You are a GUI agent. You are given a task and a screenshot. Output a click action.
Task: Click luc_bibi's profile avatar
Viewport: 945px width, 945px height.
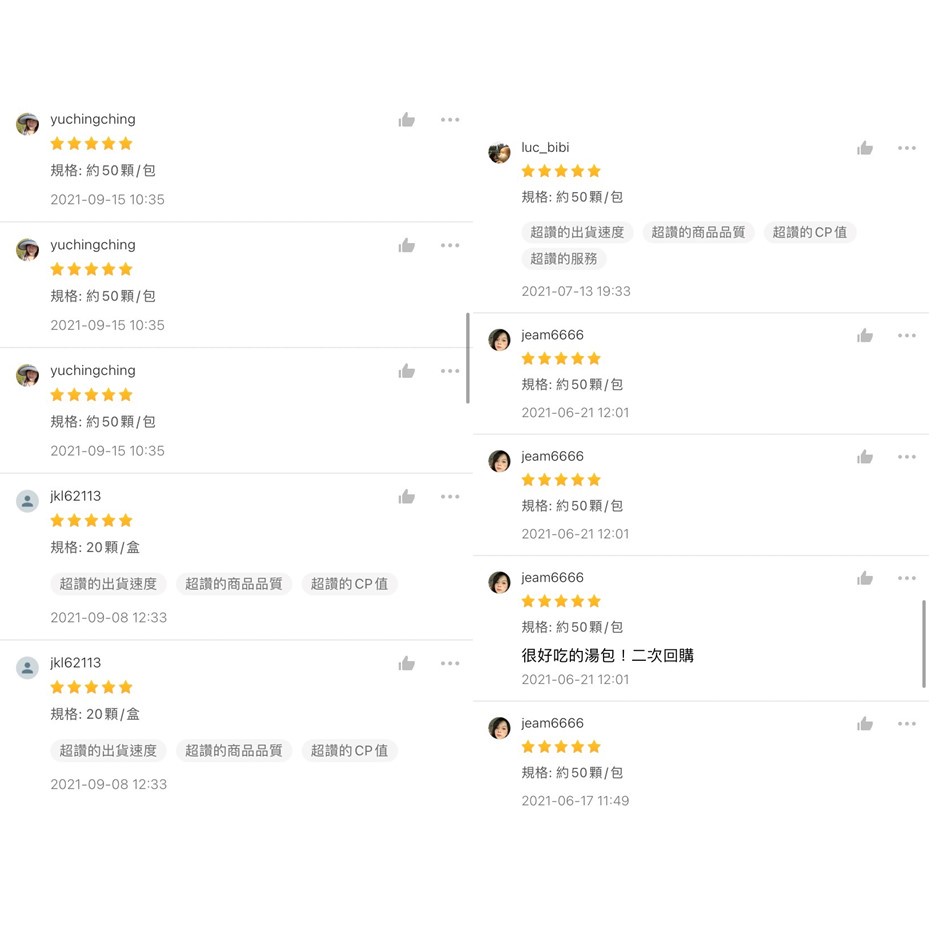tap(500, 153)
